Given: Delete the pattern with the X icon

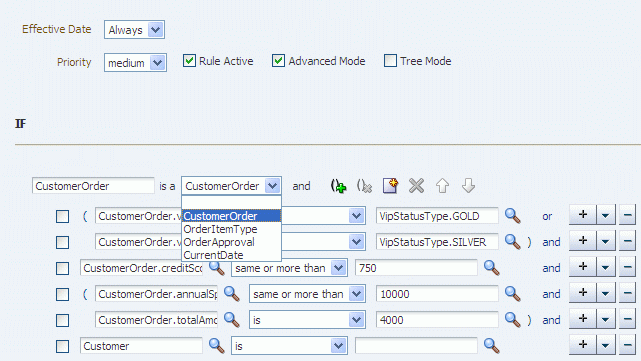Looking at the screenshot, I should (417, 186).
